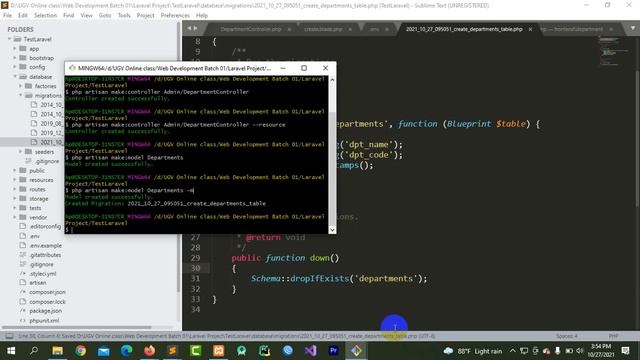640x360 pixels.
Task: Open Adobe Premiere Pro from the taskbar
Action: (333, 351)
